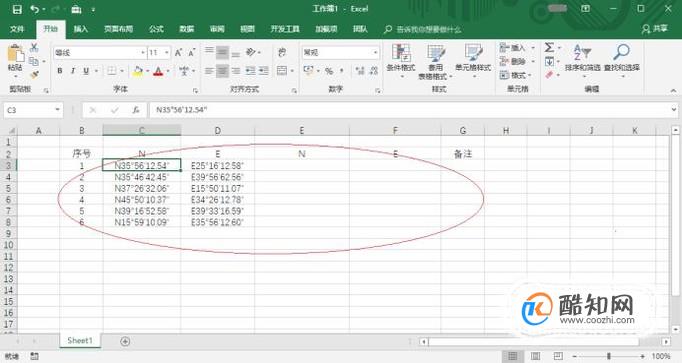
Task: Toggle Italic formatting button
Action: [x=73, y=71]
